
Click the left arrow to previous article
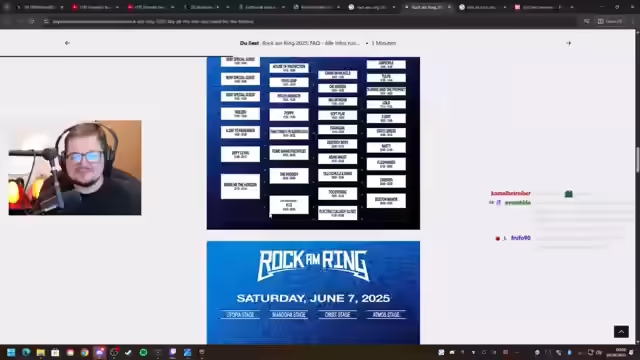pyautogui.click(x=67, y=43)
